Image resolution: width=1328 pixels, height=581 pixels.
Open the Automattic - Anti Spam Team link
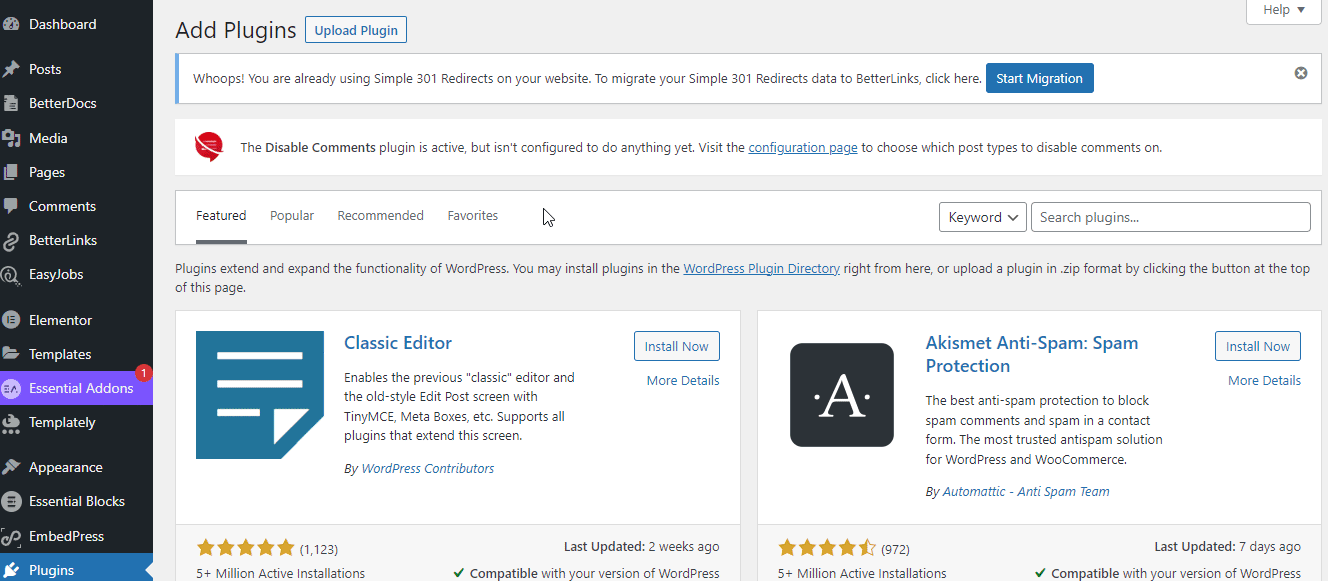pyautogui.click(x=1026, y=492)
